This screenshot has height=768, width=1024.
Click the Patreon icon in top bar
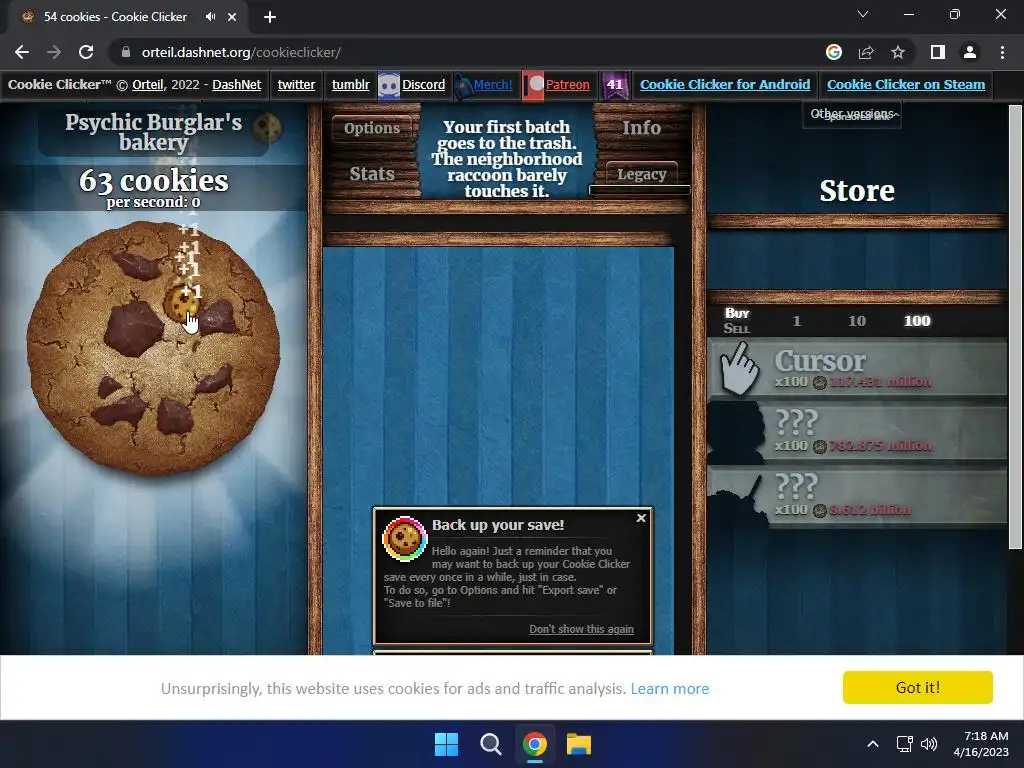tap(533, 86)
